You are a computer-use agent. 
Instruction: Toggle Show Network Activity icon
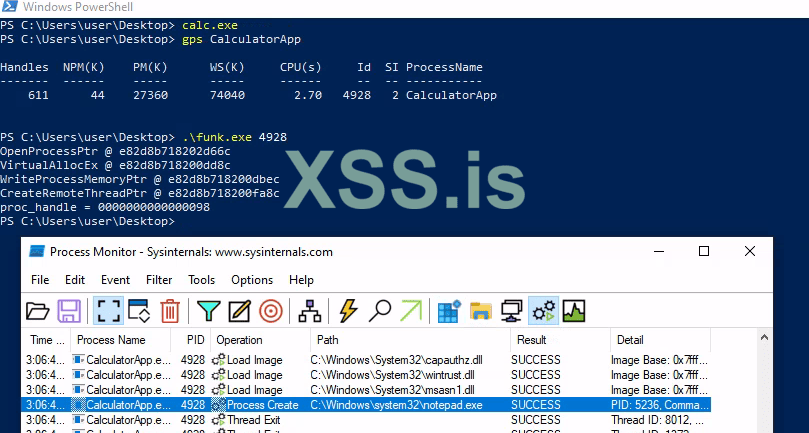click(512, 311)
